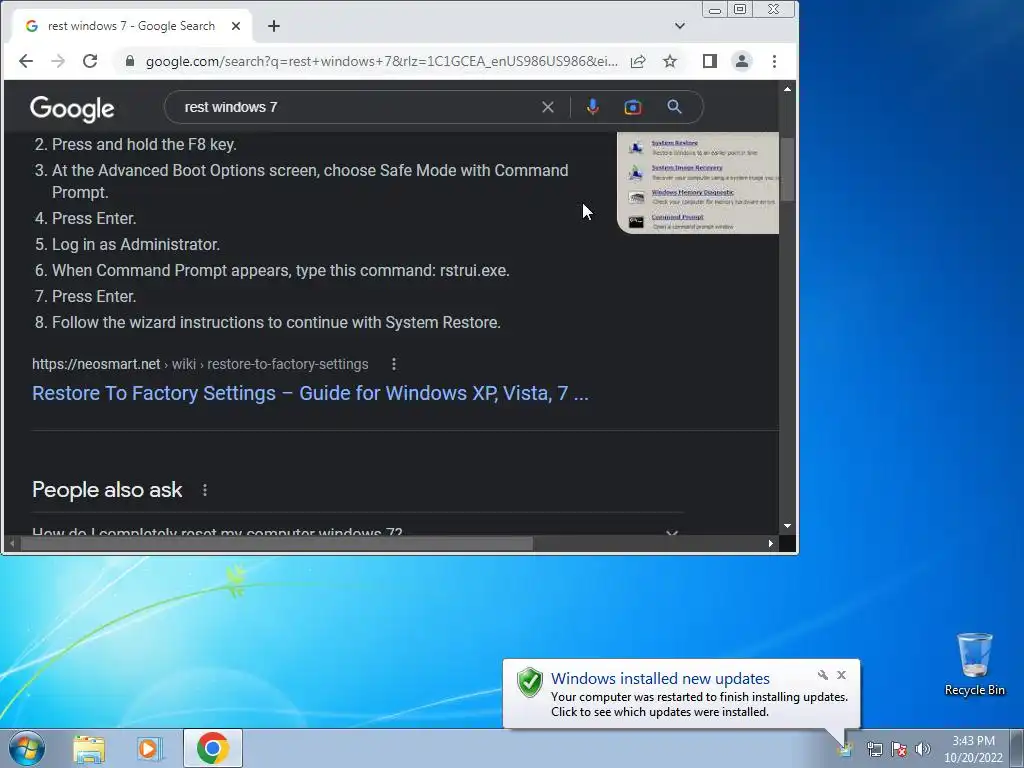Open the clock showing 3:43 PM

pos(973,749)
